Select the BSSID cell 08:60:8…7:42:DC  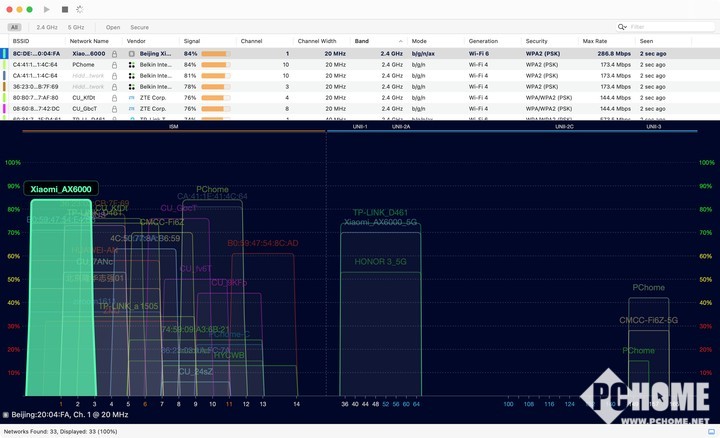tap(36, 109)
